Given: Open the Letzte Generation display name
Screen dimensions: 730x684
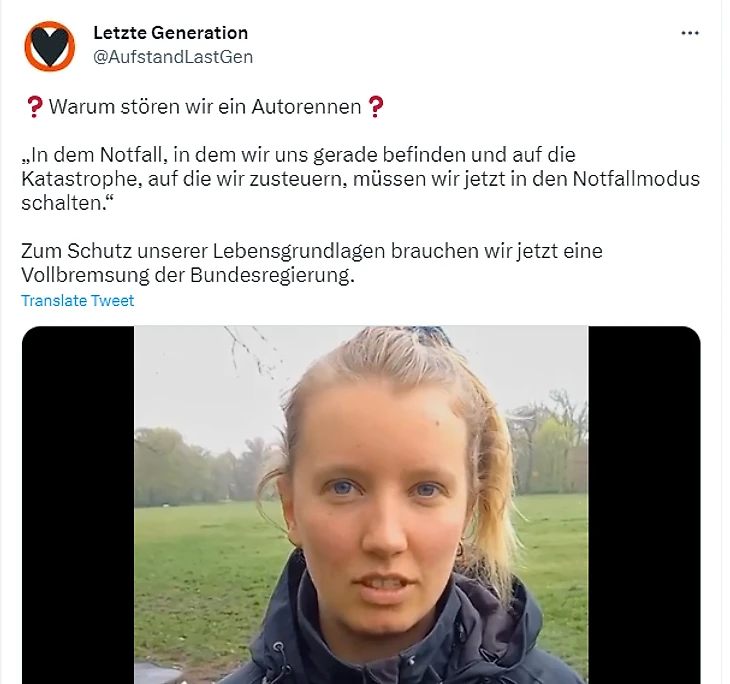Looking at the screenshot, I should 170,33.
